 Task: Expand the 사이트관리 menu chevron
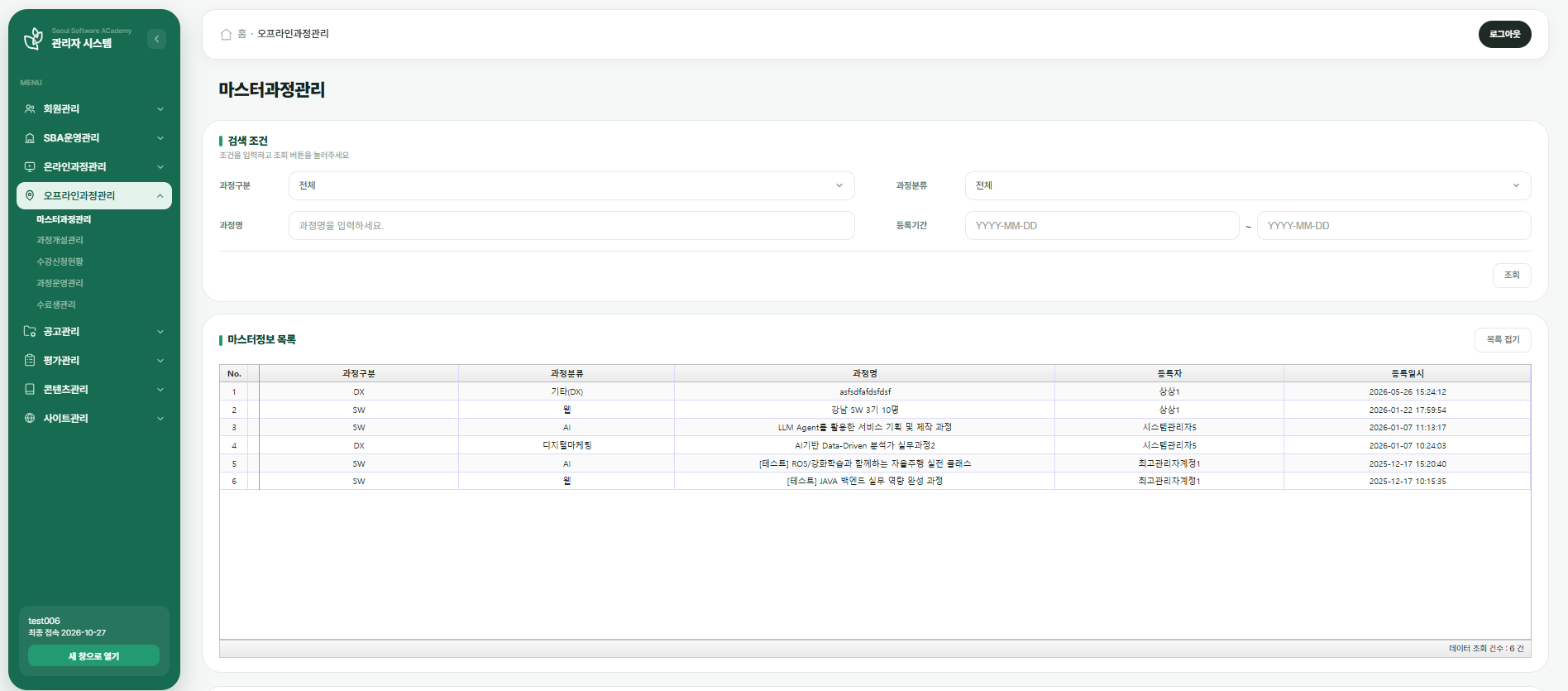(x=160, y=419)
